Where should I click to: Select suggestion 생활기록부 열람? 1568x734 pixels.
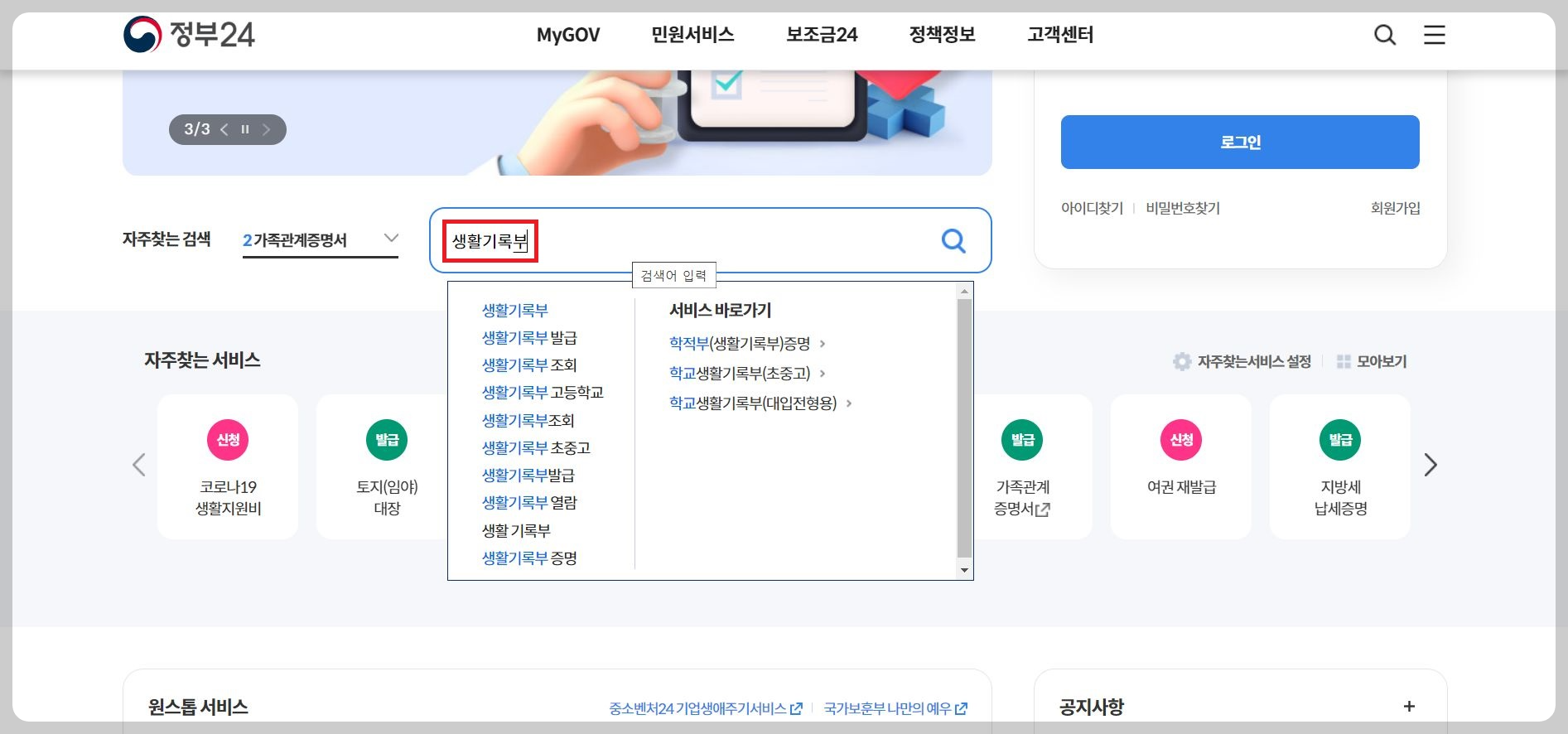529,503
